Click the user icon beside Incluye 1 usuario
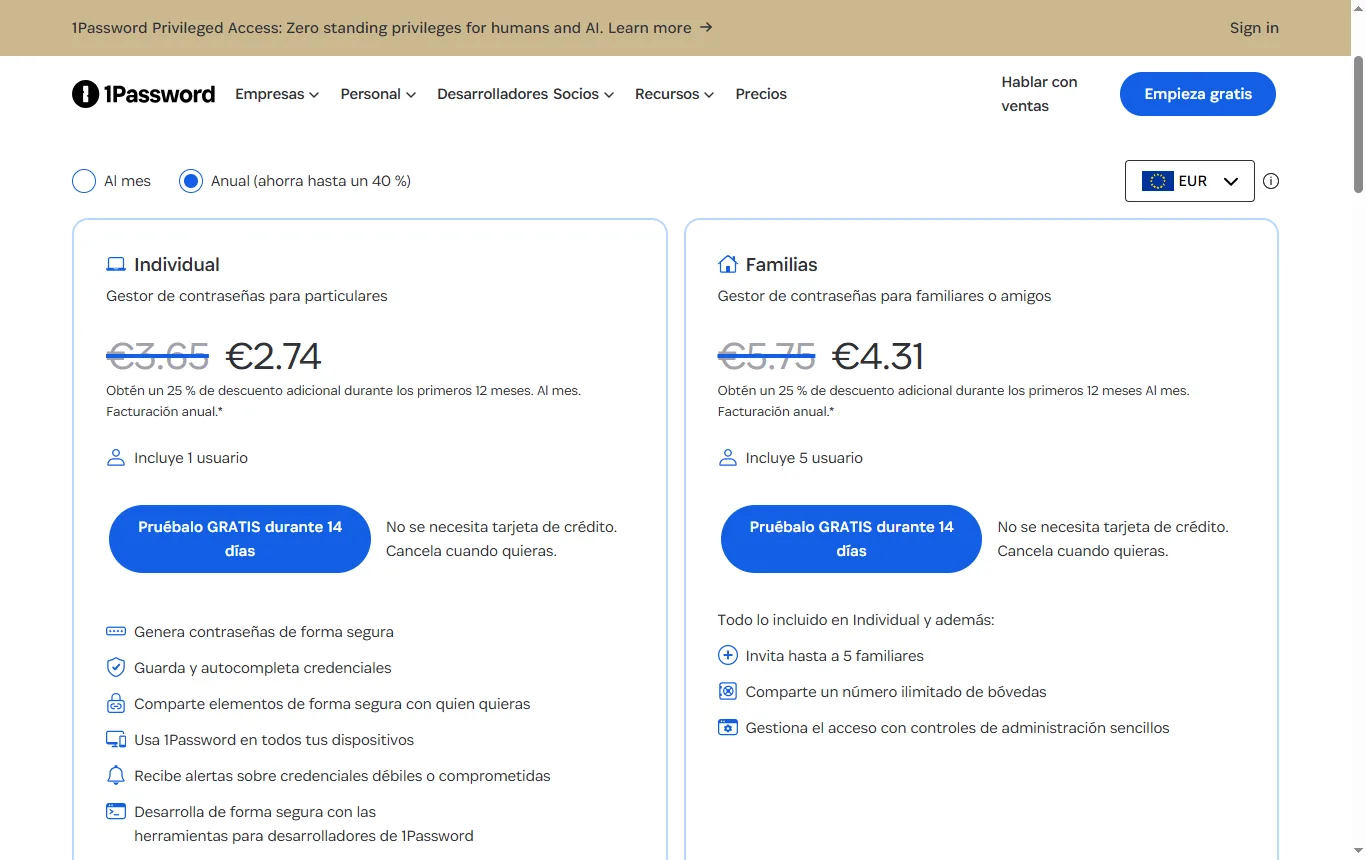The height and width of the screenshot is (860, 1366). [115, 458]
